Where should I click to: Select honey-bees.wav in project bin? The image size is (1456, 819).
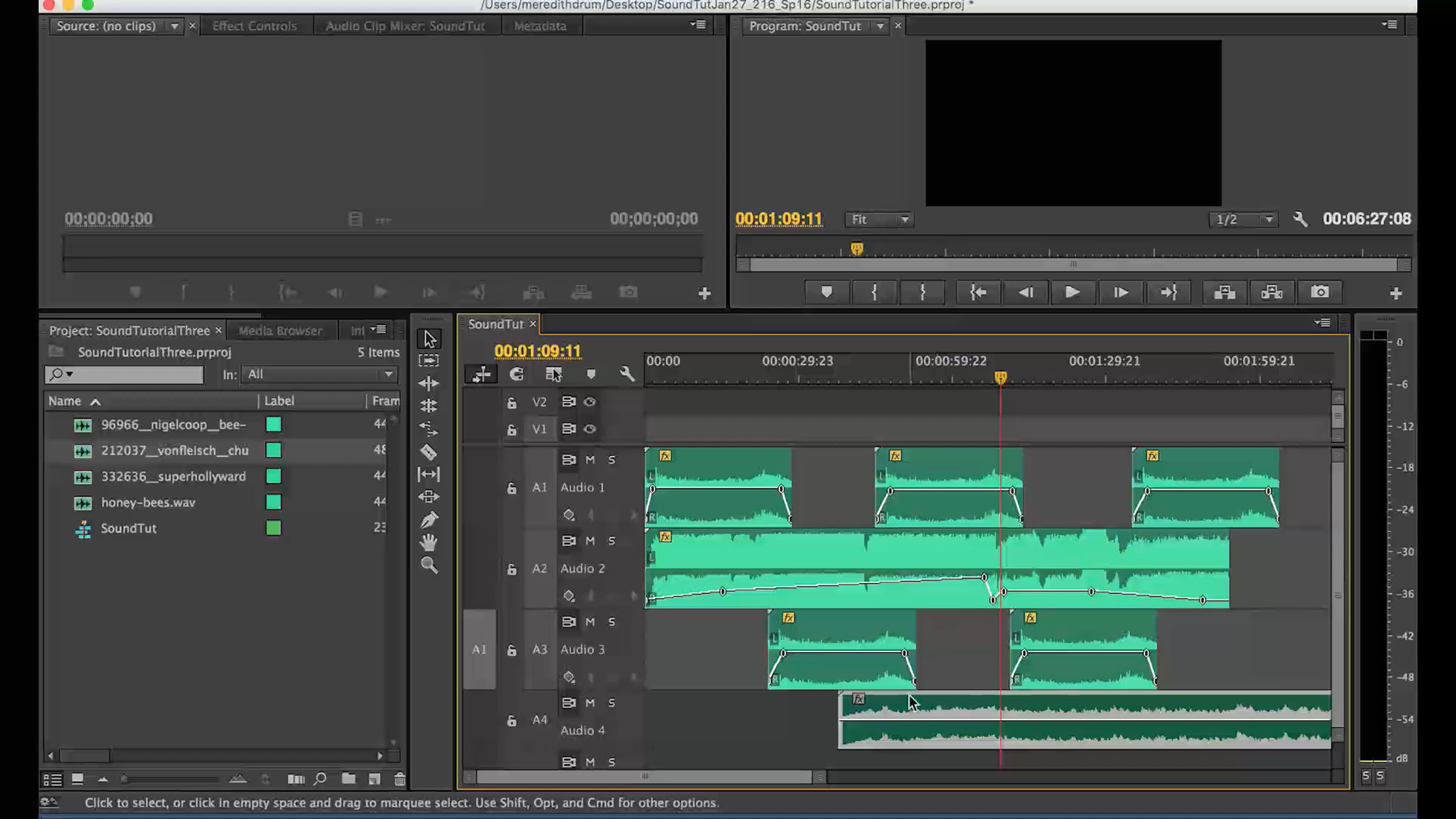[x=148, y=502]
